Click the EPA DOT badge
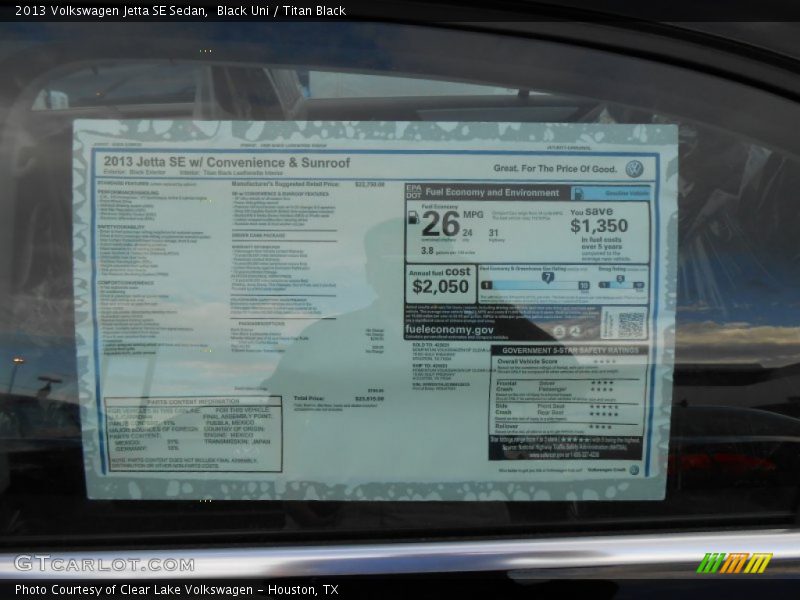Screen dimensions: 800x600 tap(413, 192)
